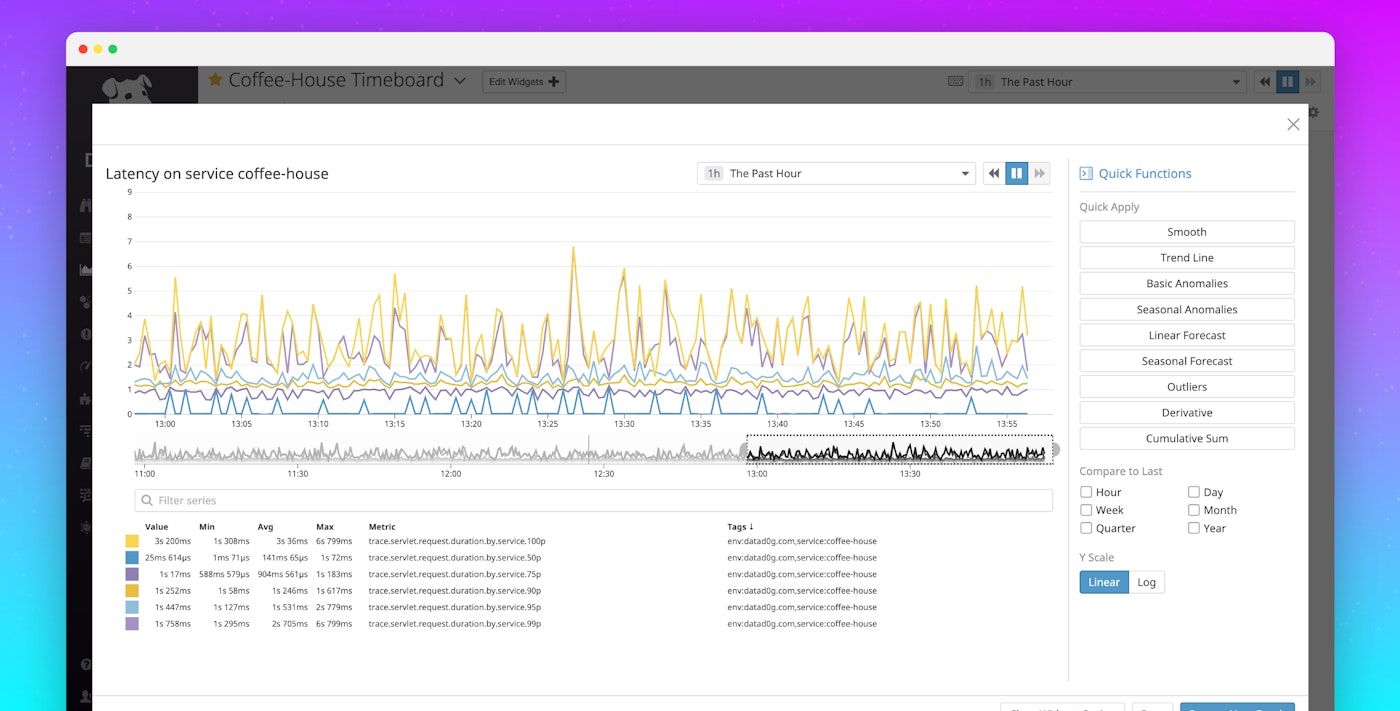The image size is (1400, 711).
Task: Open the Quick Functions panel icon
Action: click(x=1085, y=173)
